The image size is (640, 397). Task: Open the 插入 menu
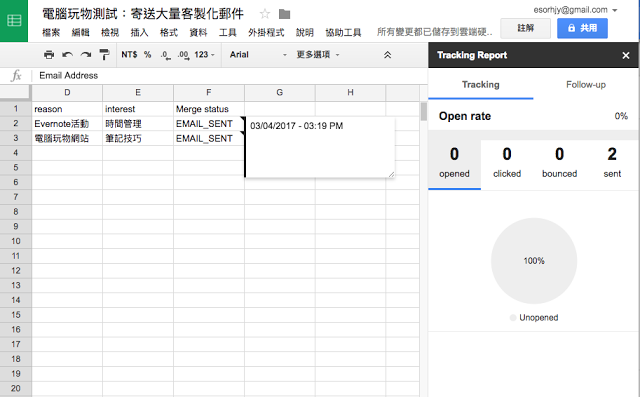(139, 33)
